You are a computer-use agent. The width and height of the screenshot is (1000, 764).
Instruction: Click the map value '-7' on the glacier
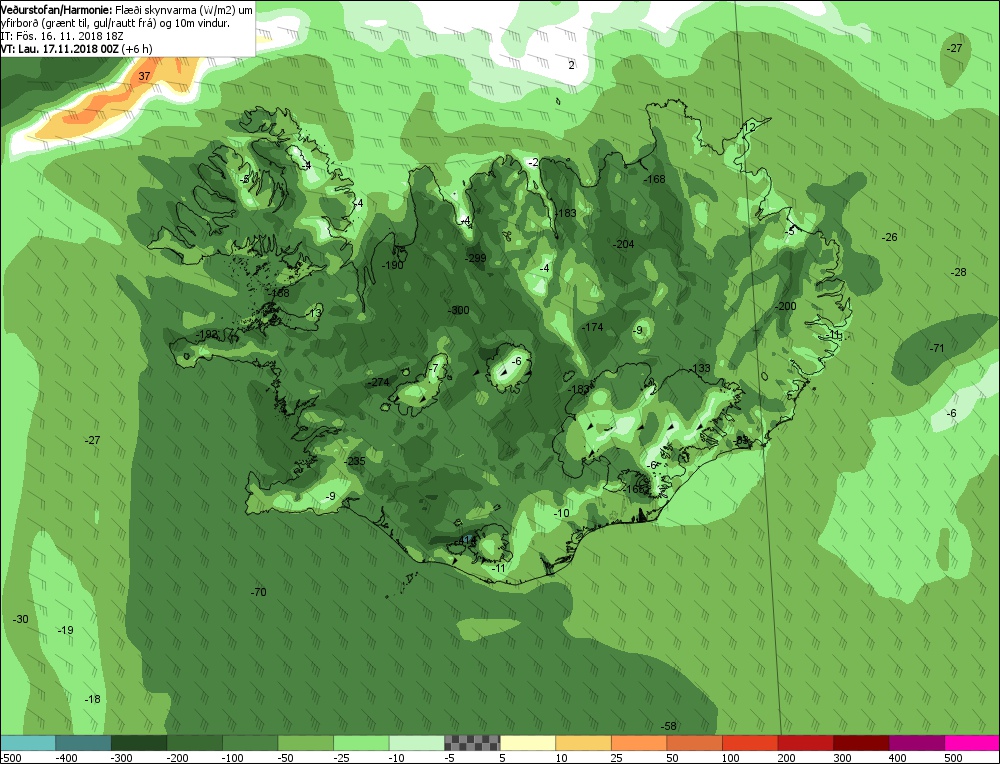pos(434,369)
